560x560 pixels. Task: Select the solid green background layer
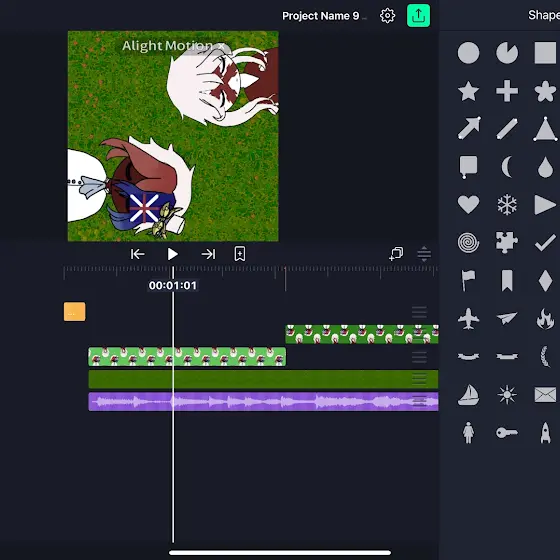(263, 379)
